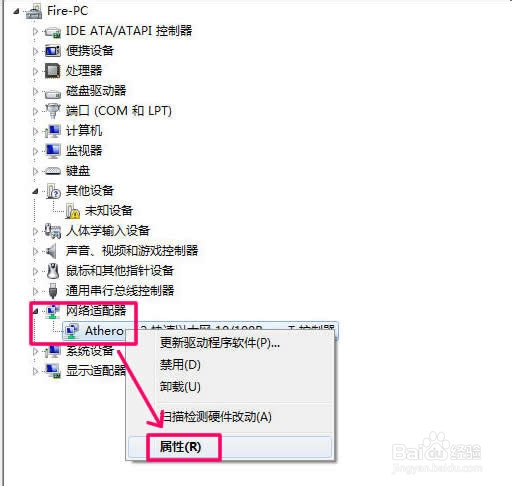Click the IDE ATA/ATAPI controller icon
This screenshot has height=486, width=512.
pos(53,32)
